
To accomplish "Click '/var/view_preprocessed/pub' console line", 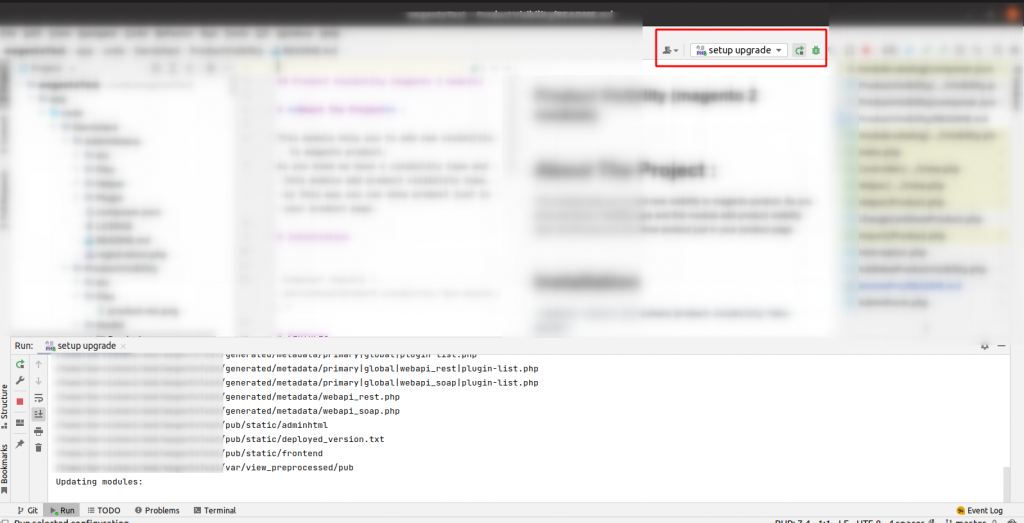I will (288, 468).
